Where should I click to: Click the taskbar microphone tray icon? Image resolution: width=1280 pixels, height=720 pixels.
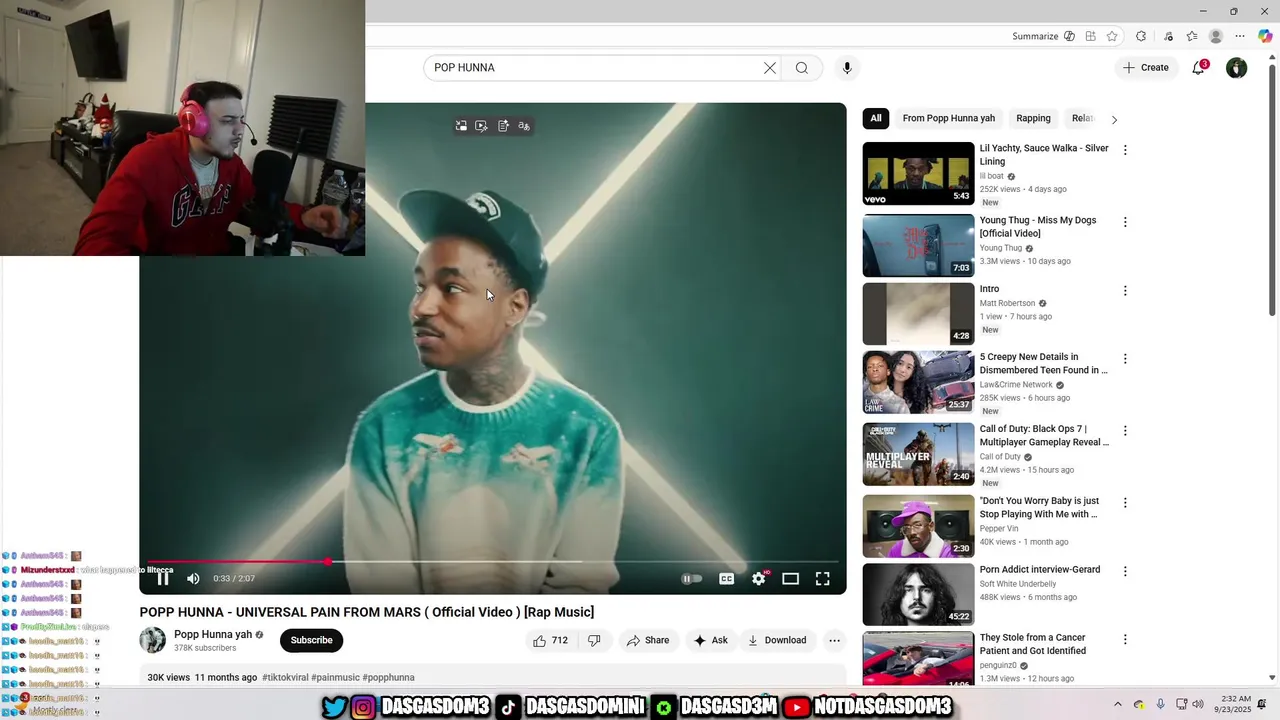[x=1160, y=704]
